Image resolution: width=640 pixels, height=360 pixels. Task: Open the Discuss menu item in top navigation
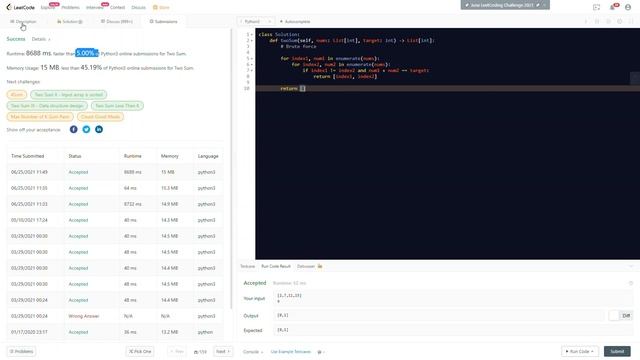[138, 7]
